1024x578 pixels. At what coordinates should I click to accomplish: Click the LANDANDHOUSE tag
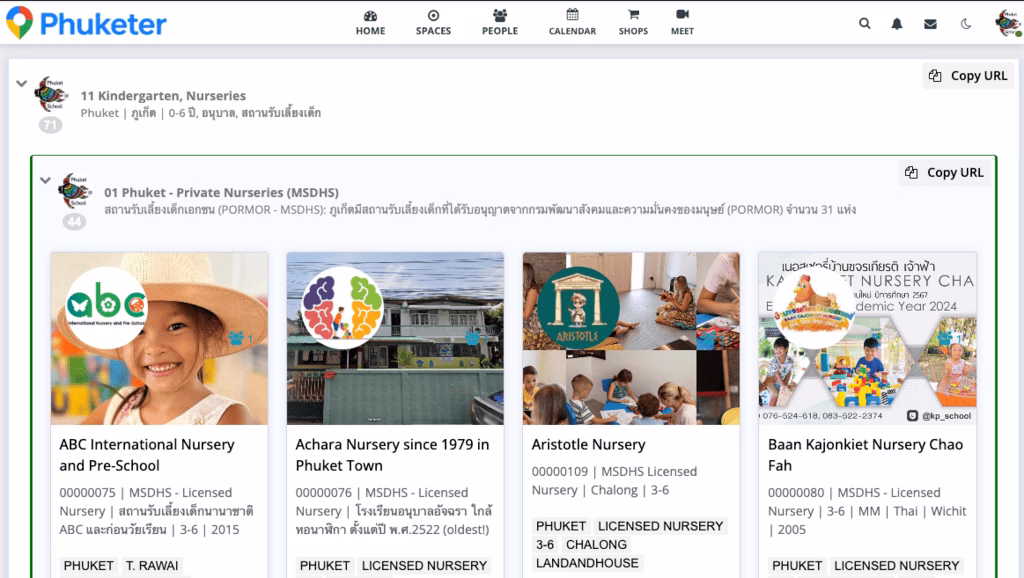(x=587, y=563)
